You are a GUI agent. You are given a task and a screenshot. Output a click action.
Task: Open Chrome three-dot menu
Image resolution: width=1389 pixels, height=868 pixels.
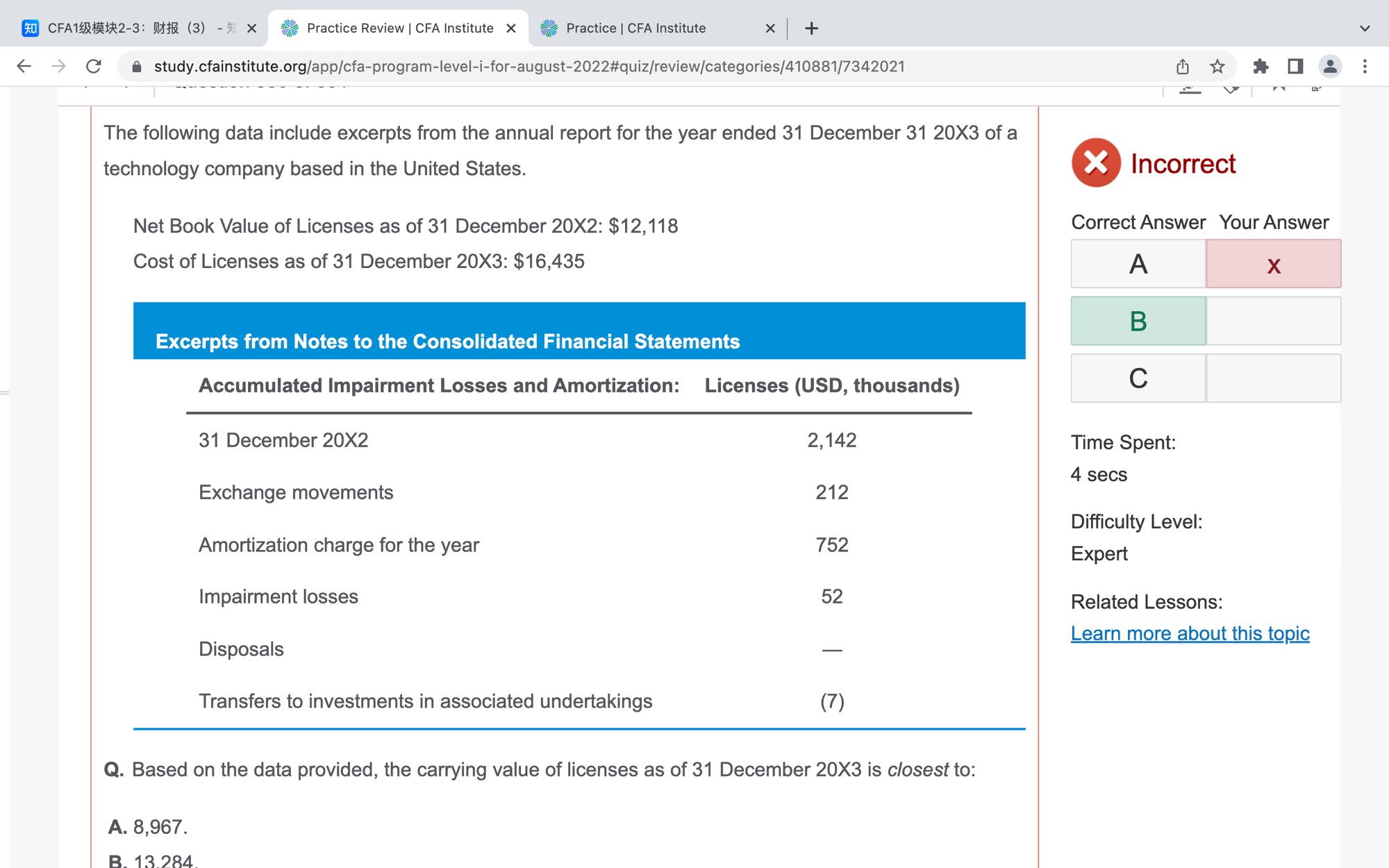click(x=1365, y=66)
